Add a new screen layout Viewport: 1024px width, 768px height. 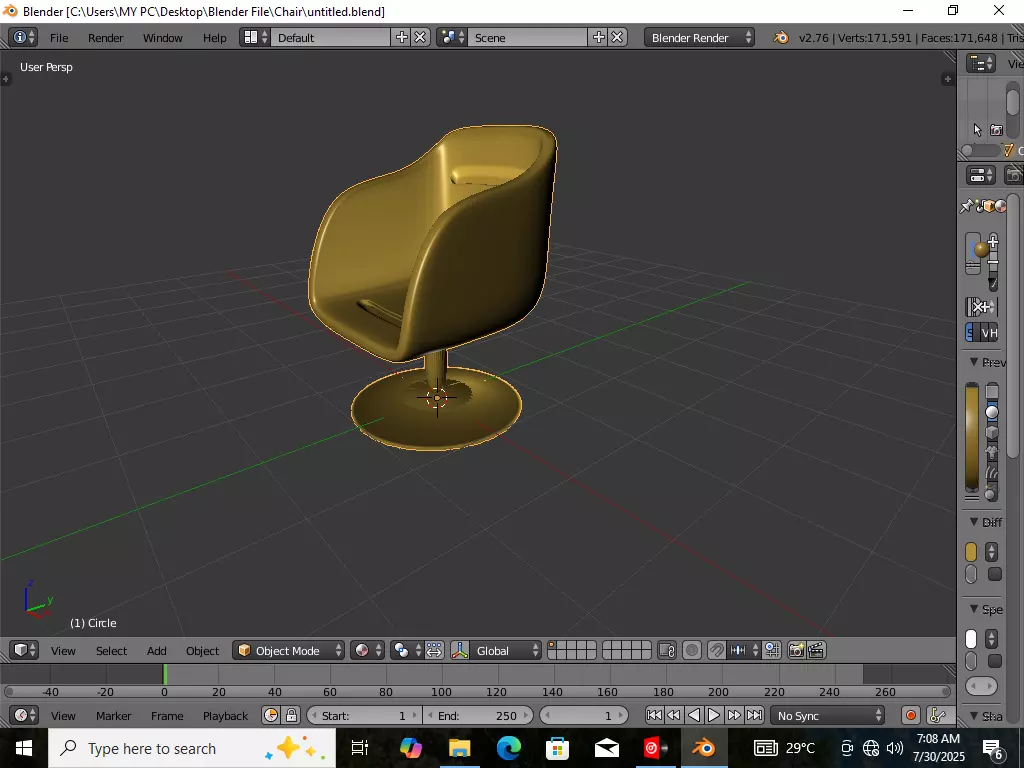coord(402,37)
